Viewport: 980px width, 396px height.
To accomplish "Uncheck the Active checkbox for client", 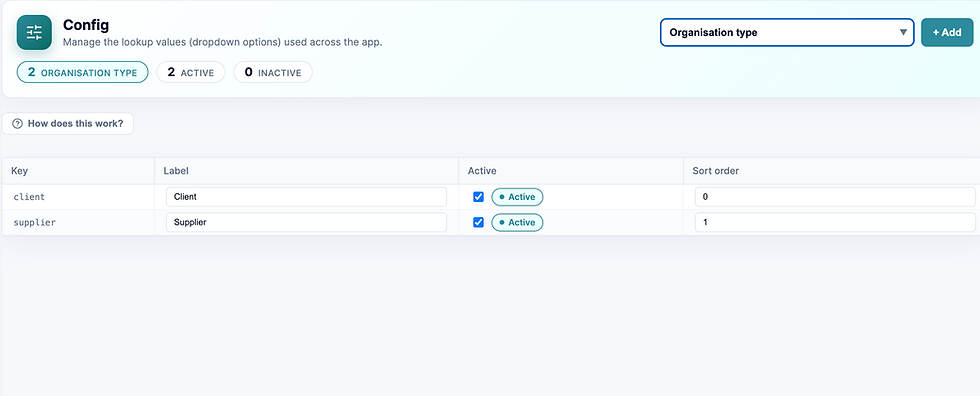I will (479, 197).
